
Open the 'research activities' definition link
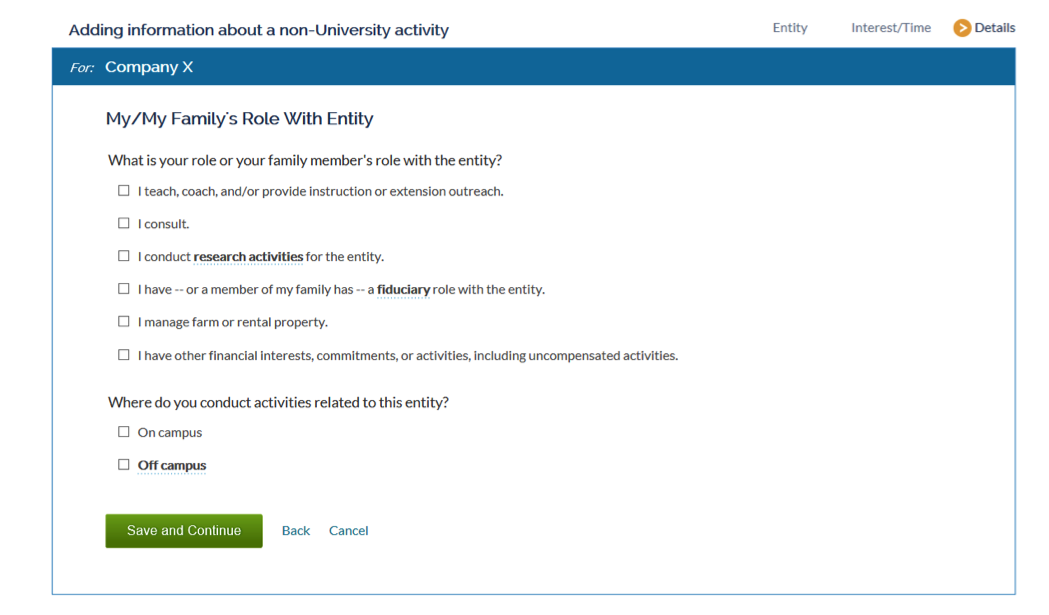coord(248,256)
